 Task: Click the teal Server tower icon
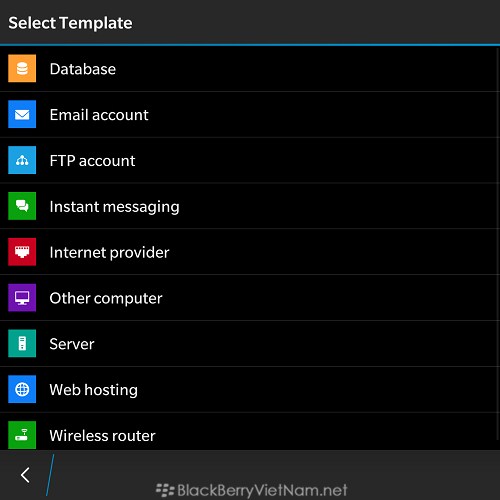tap(22, 343)
